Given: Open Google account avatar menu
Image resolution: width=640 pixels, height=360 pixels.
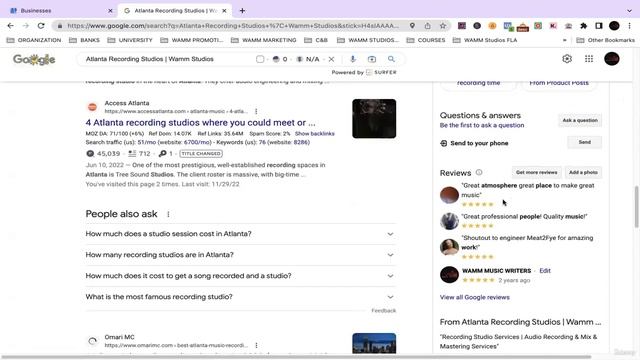Looking at the screenshot, I should point(611,59).
